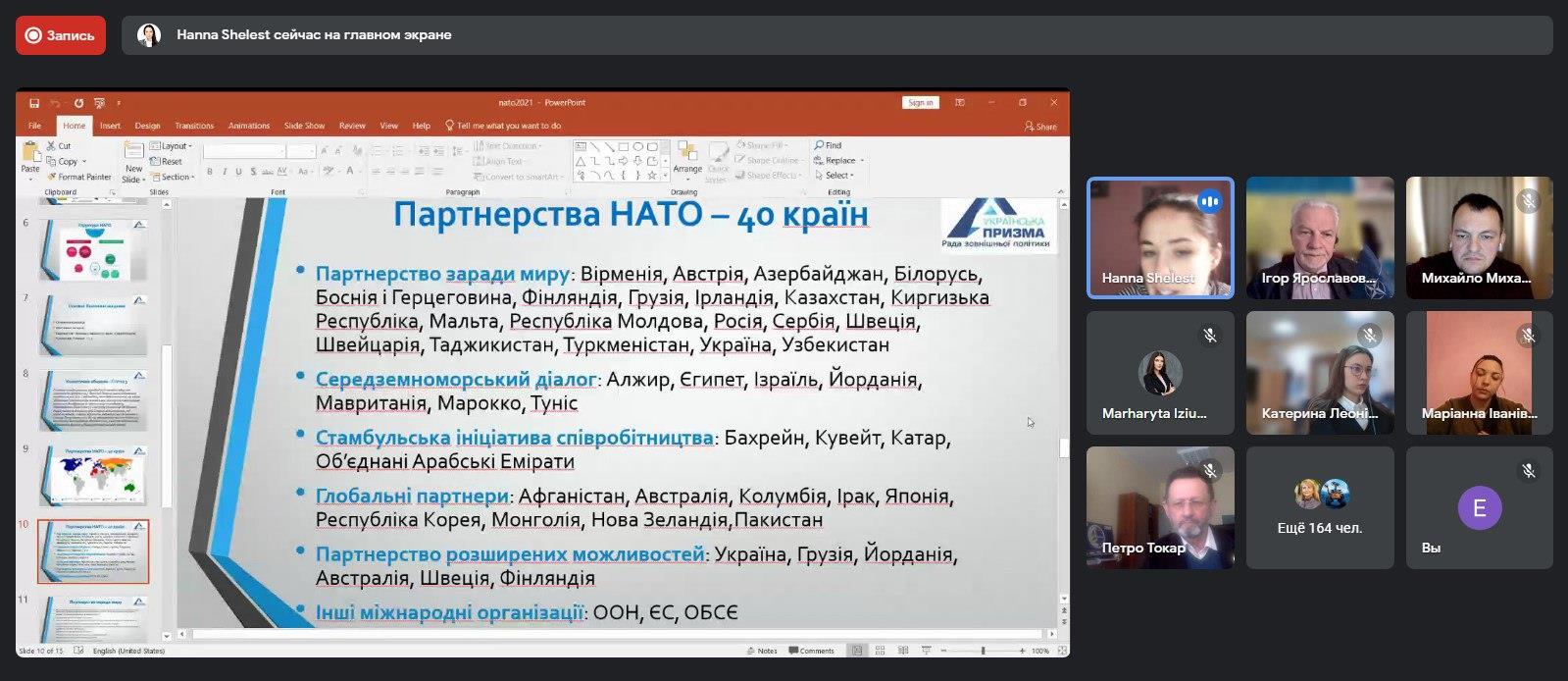Switch to the Insert ribbon tab
Screen dimensions: 1568x681
(x=110, y=126)
